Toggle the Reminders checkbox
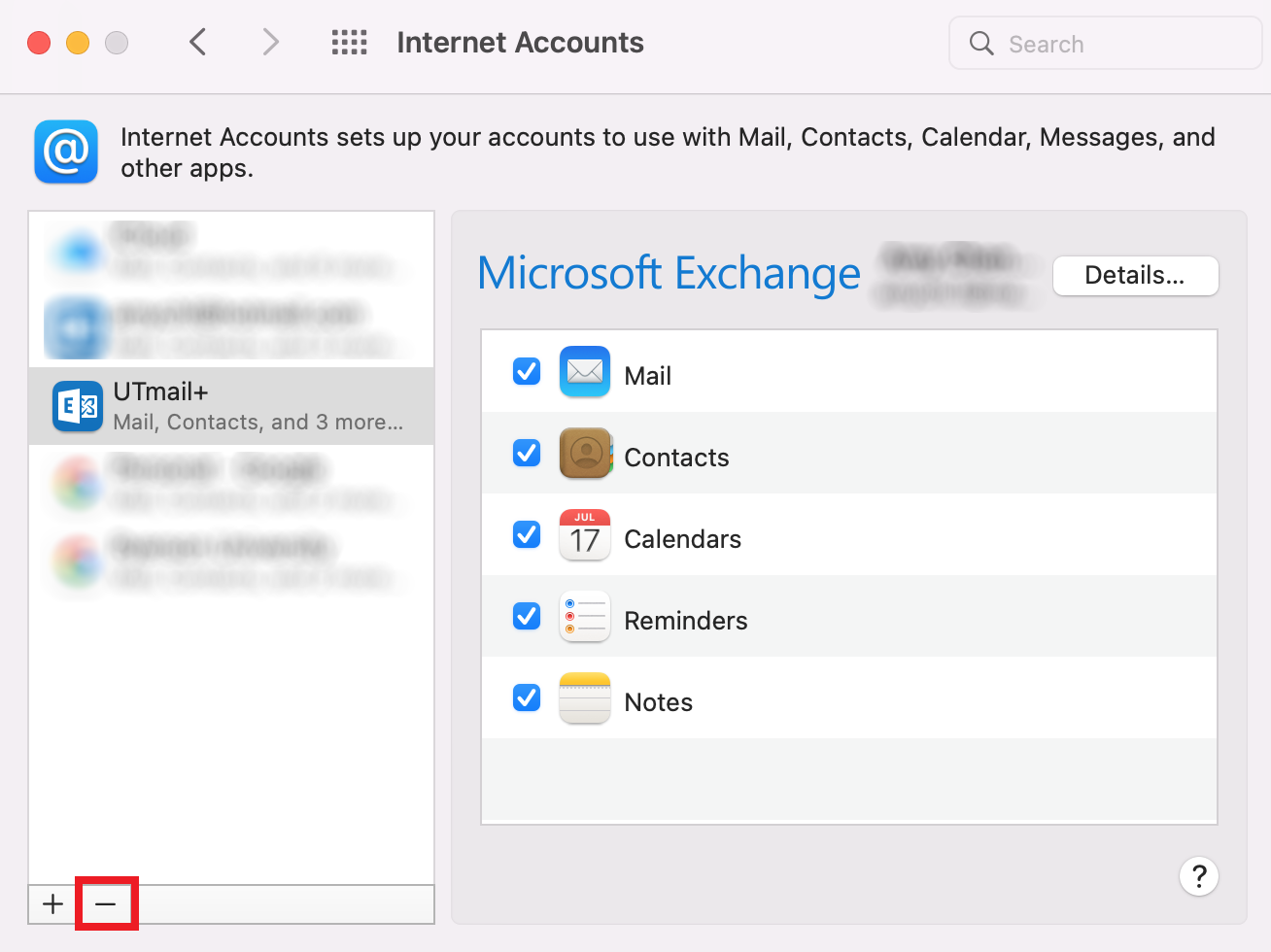Viewport: 1271px width, 952px height. tap(527, 616)
